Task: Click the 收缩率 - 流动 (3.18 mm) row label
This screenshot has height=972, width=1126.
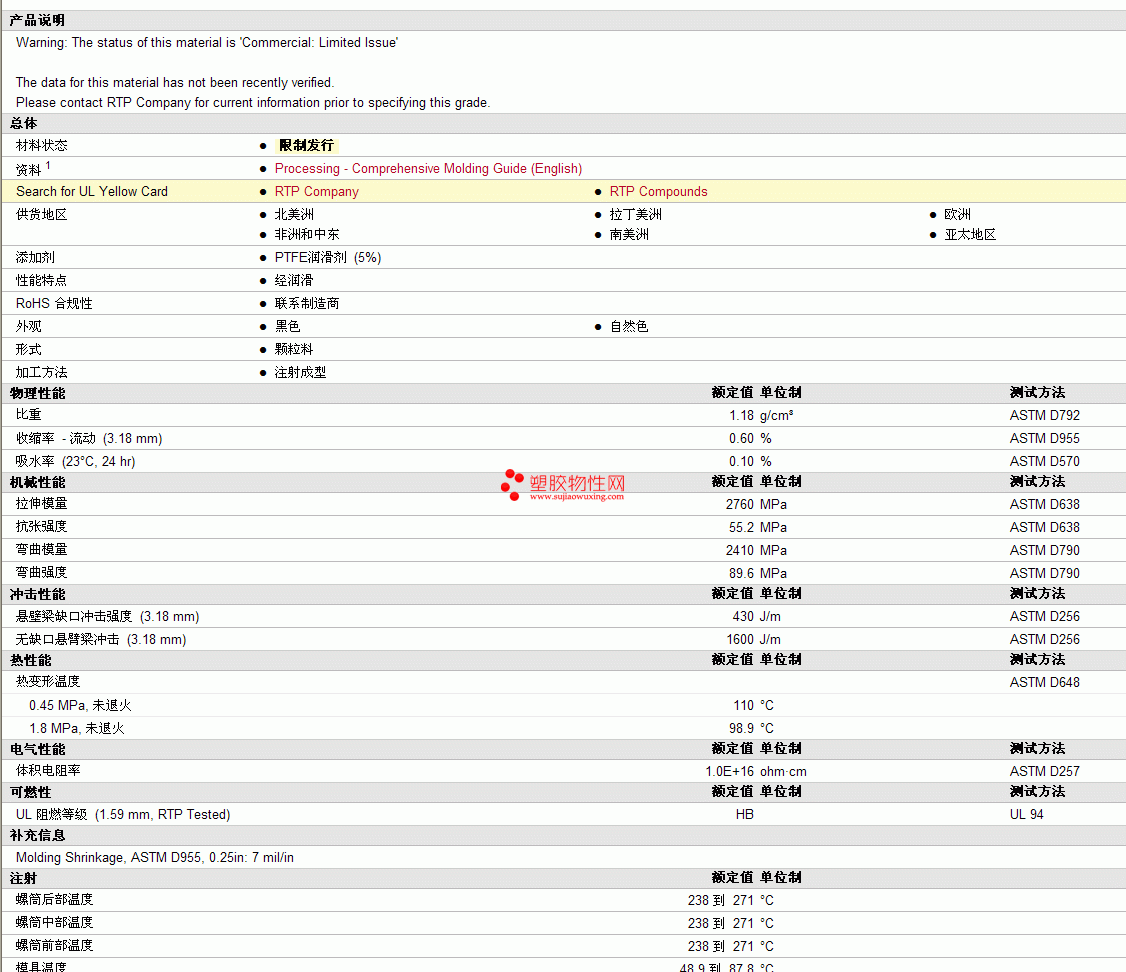Action: pos(89,439)
